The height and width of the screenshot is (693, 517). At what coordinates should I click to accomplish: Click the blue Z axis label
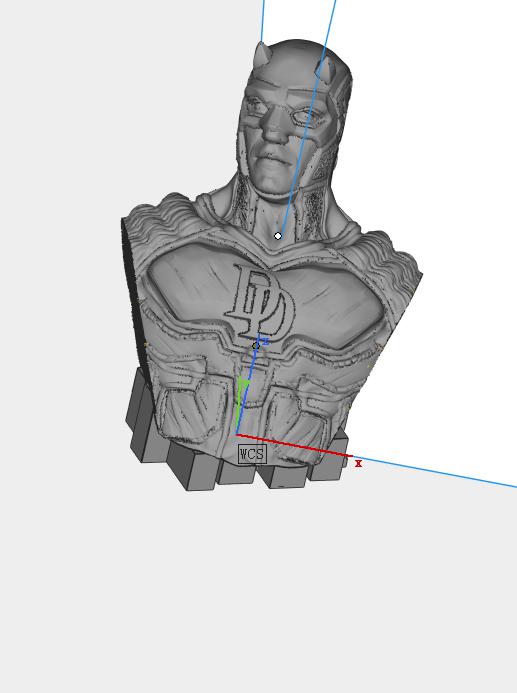[266, 342]
